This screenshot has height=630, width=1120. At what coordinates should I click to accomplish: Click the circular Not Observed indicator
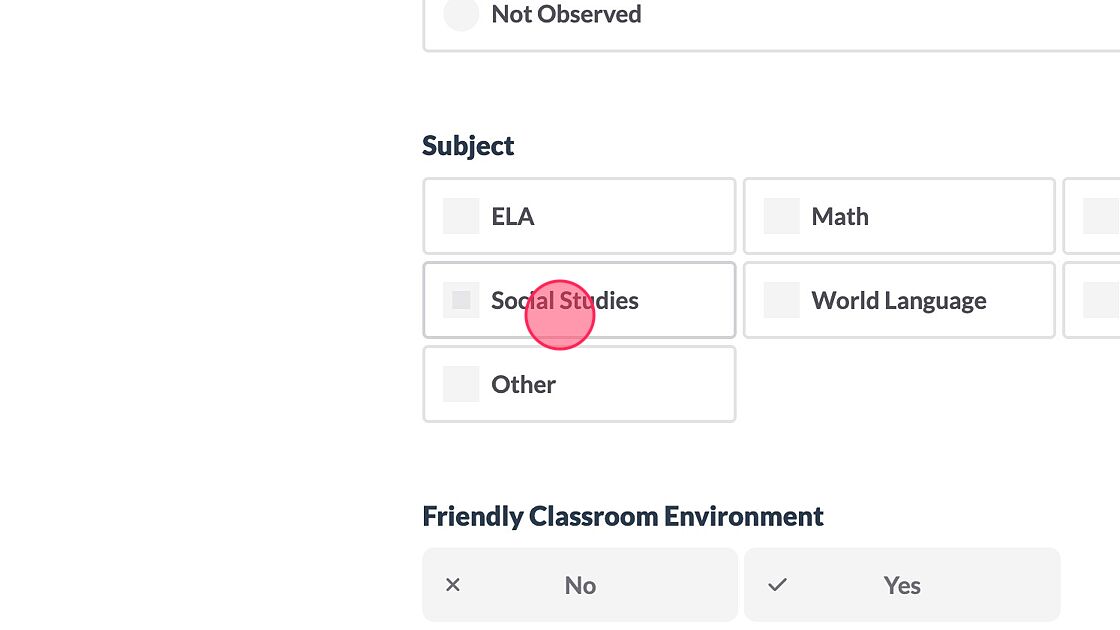point(461,15)
